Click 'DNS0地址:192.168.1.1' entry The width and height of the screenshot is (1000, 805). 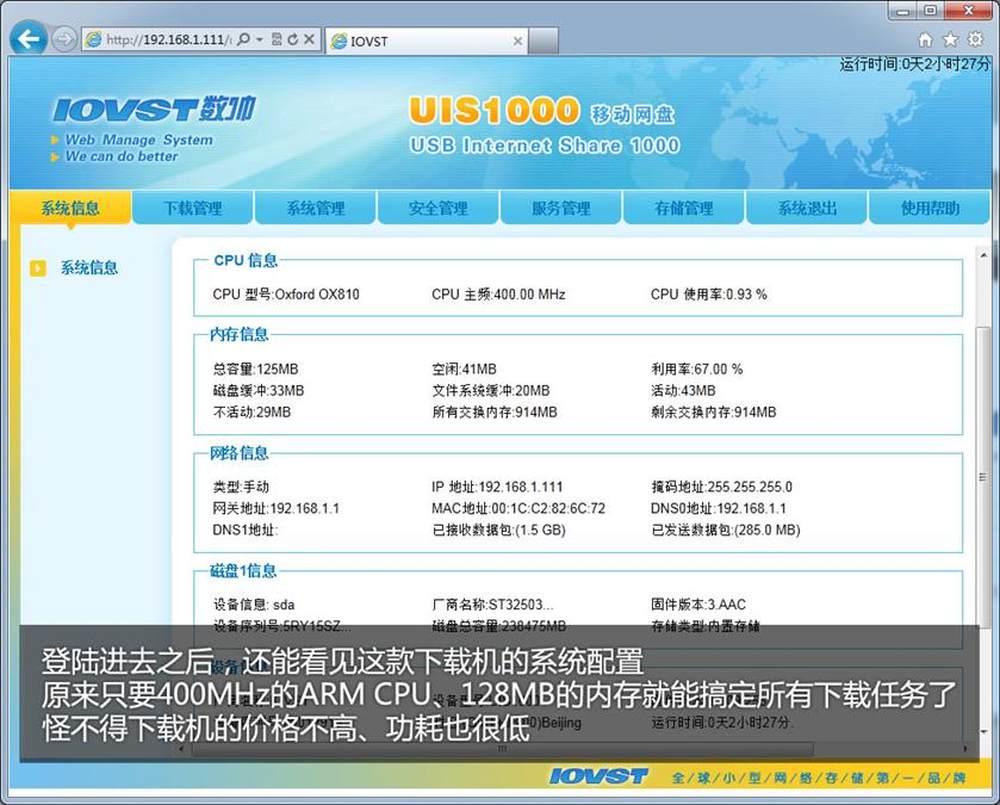(x=718, y=508)
